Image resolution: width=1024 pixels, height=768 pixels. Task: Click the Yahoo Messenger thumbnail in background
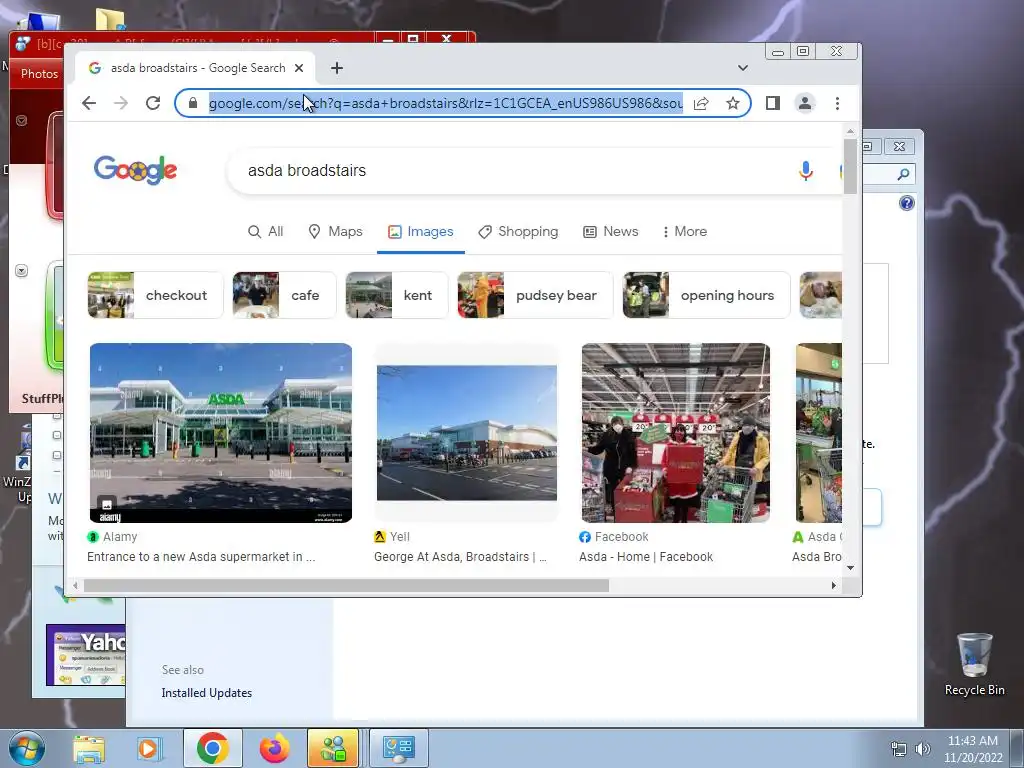click(86, 655)
